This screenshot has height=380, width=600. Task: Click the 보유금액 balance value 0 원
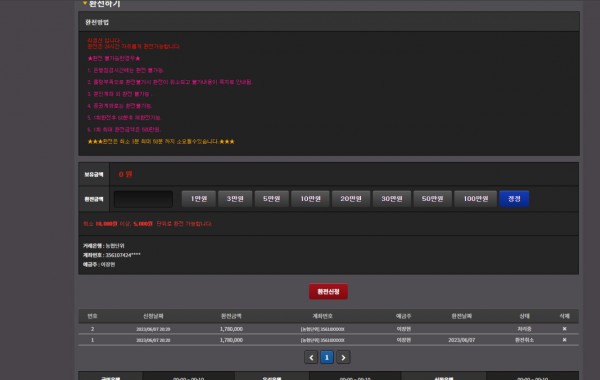(x=126, y=174)
